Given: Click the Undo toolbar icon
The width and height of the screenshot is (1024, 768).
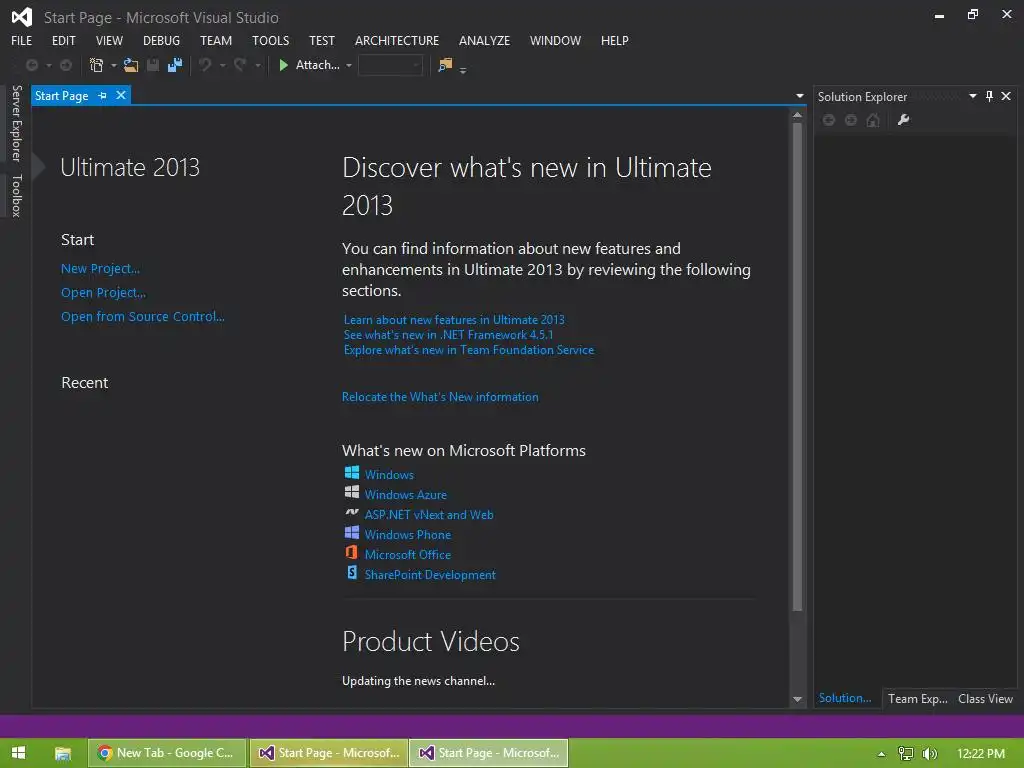Looking at the screenshot, I should (x=206, y=65).
